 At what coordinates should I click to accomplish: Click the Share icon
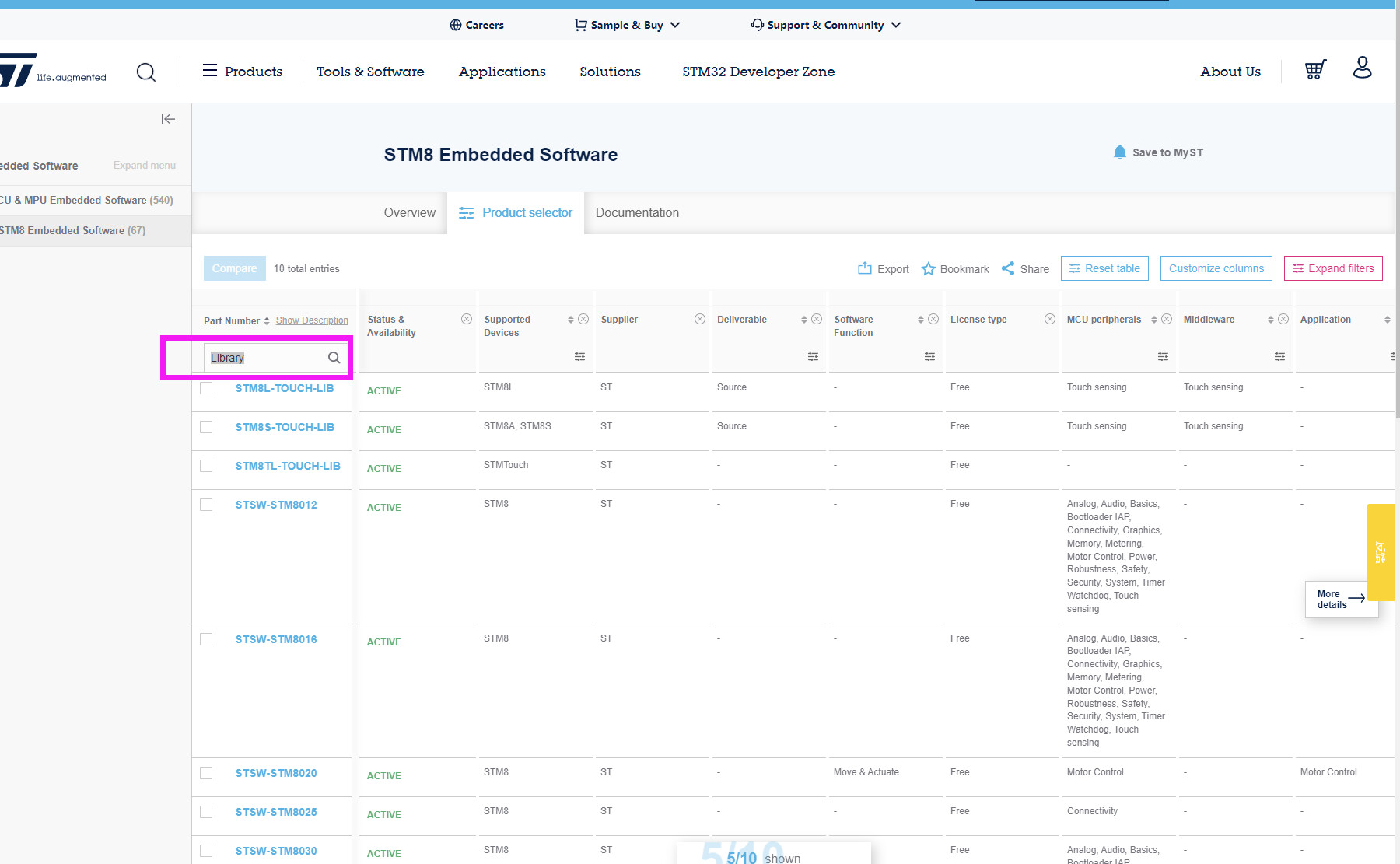[1008, 268]
